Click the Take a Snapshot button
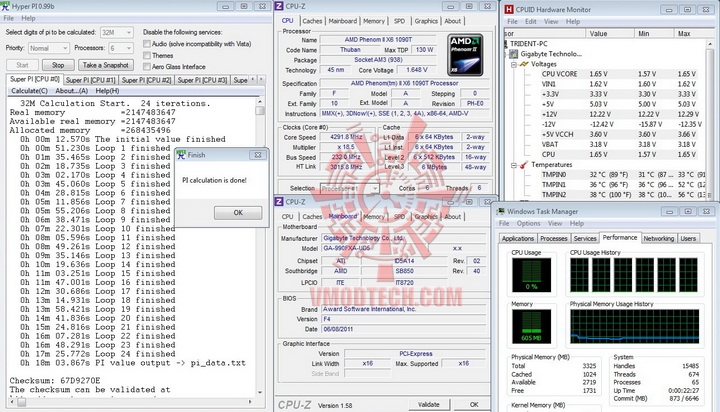Image resolution: width=720 pixels, height=412 pixels. pos(106,65)
